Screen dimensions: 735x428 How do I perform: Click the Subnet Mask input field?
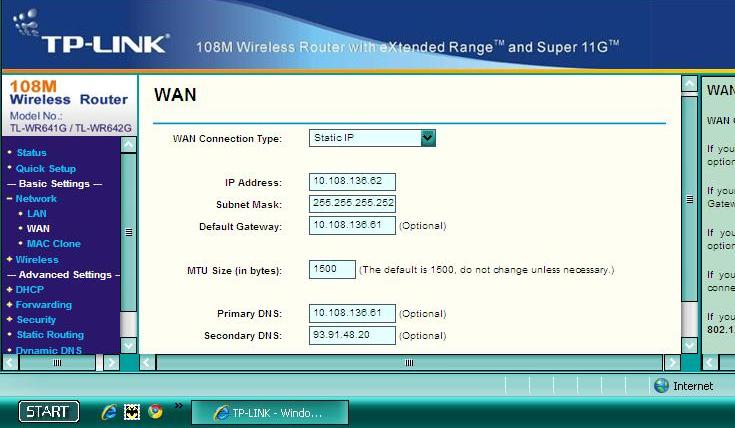click(x=352, y=204)
